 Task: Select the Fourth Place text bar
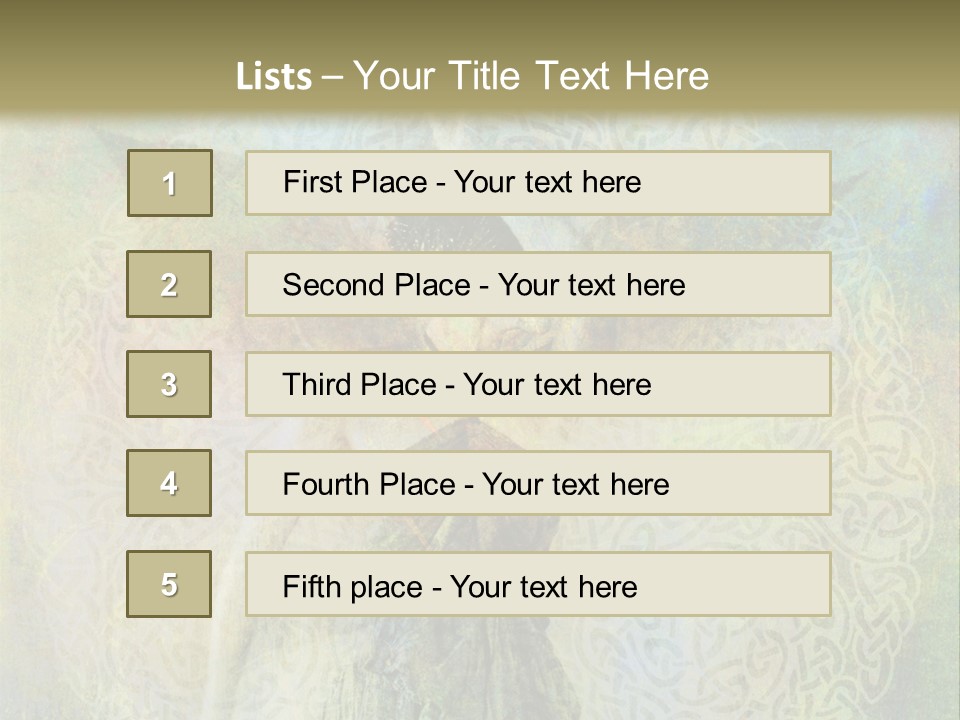coord(538,483)
